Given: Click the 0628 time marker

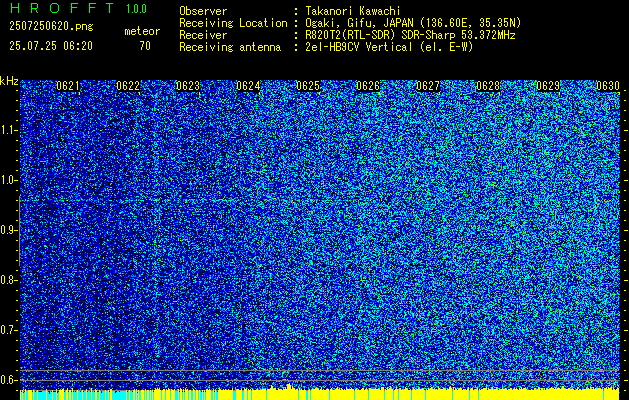Looking at the screenshot, I should (488, 86).
